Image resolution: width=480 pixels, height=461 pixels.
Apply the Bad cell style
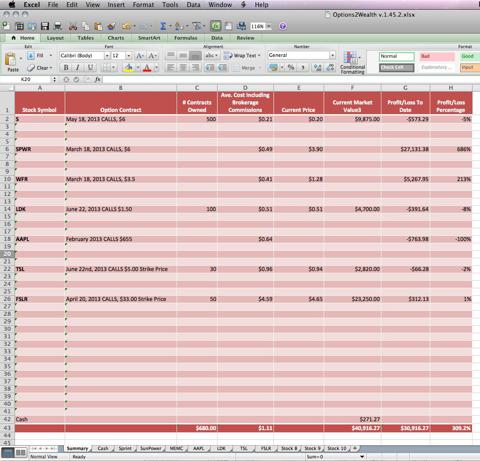point(437,56)
